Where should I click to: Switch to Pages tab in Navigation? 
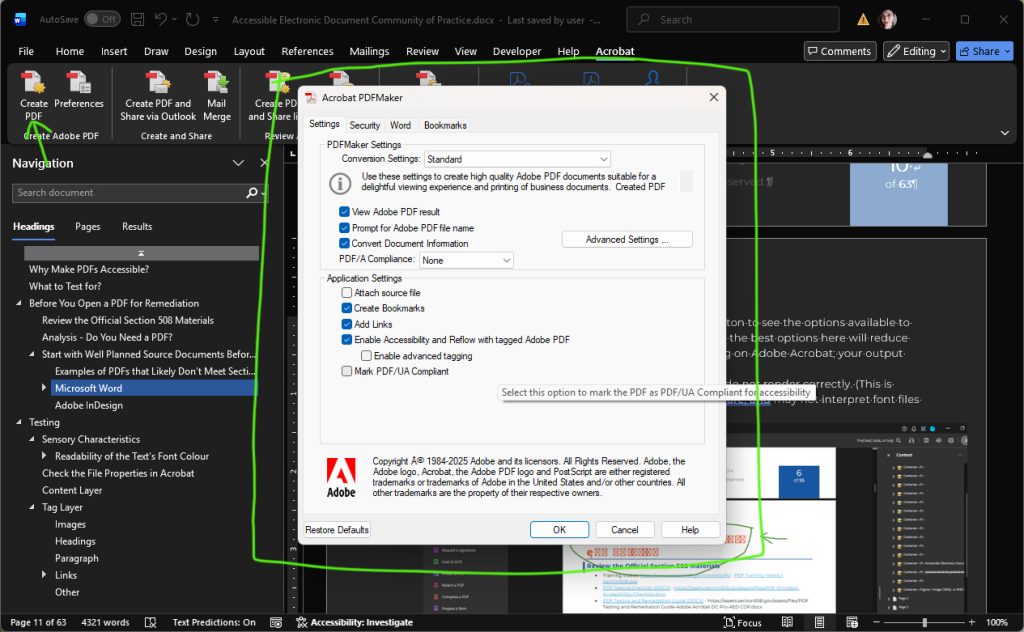click(88, 227)
